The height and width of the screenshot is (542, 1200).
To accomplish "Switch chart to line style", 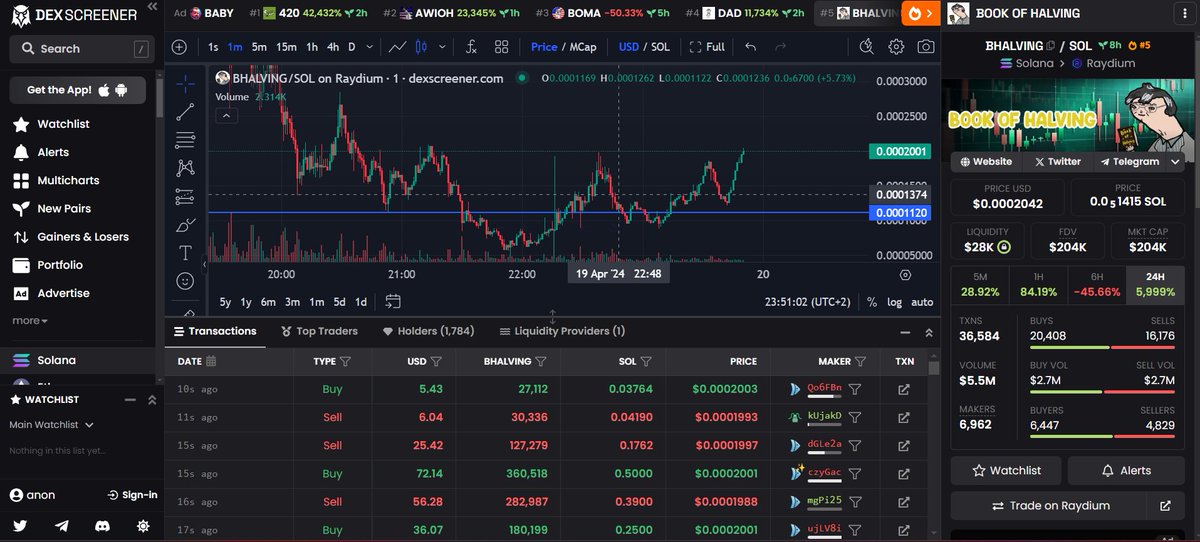I will coord(398,47).
